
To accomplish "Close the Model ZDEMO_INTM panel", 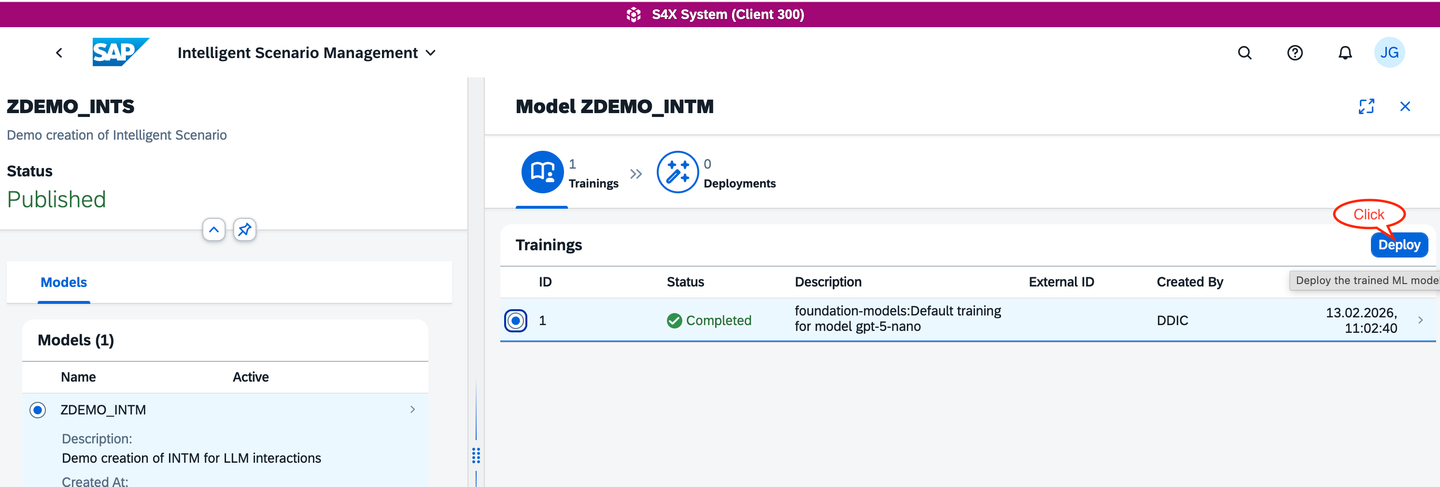I will click(x=1405, y=106).
